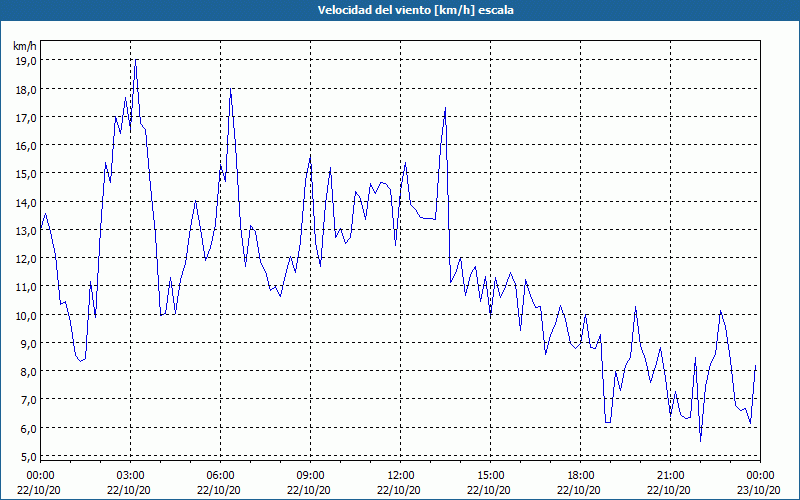800x500 pixels.
Task: Click the 19,0 km/h peak just after 03:00
Action: coord(136,60)
